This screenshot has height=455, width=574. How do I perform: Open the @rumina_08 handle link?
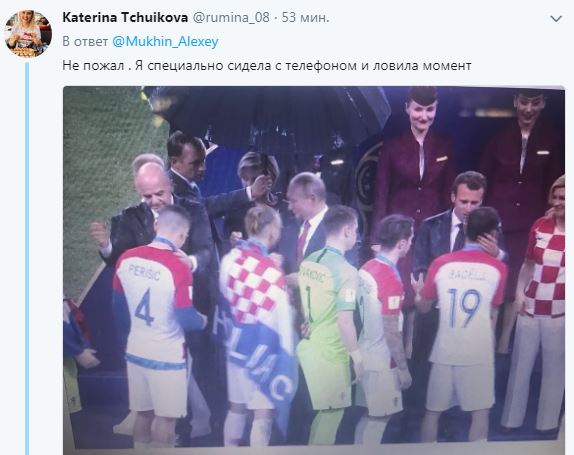[x=231, y=17]
